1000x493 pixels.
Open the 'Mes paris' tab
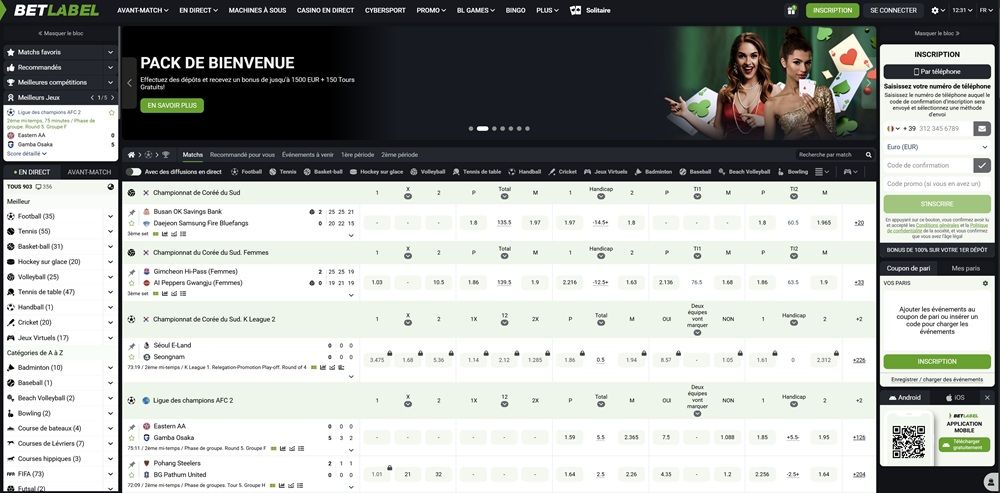coord(965,268)
